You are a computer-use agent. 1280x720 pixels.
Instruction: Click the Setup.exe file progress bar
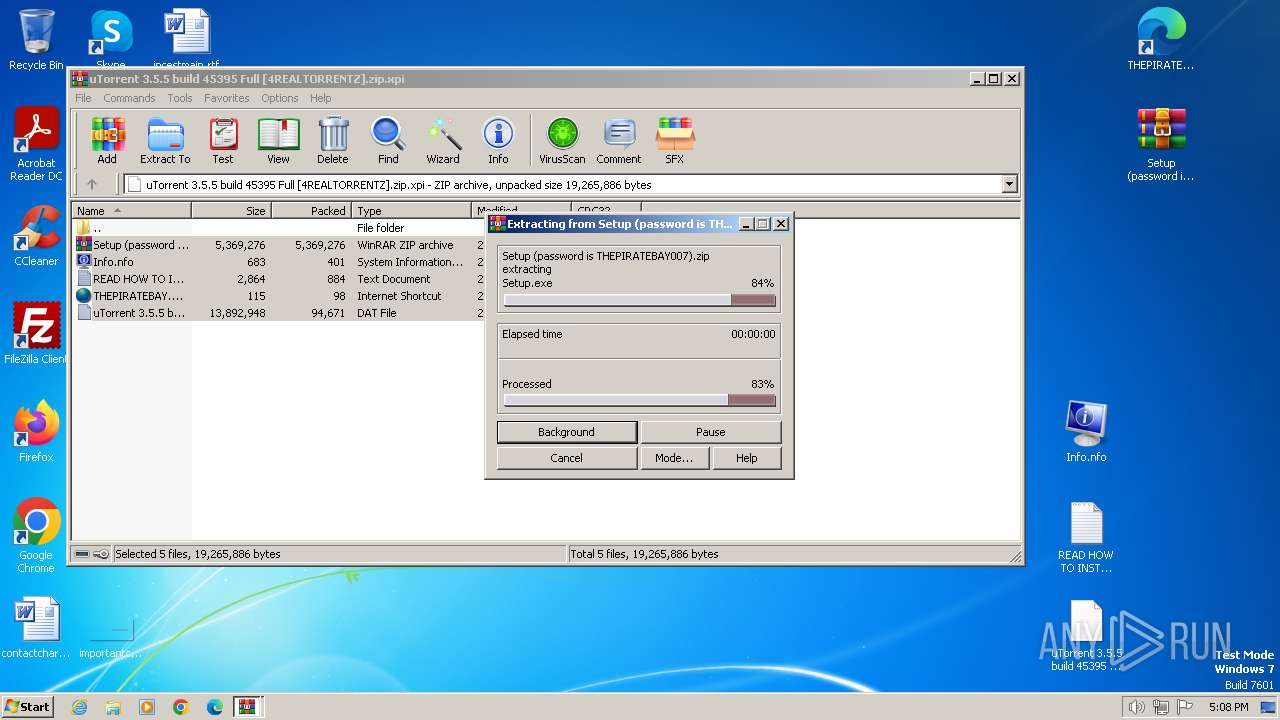(640, 300)
